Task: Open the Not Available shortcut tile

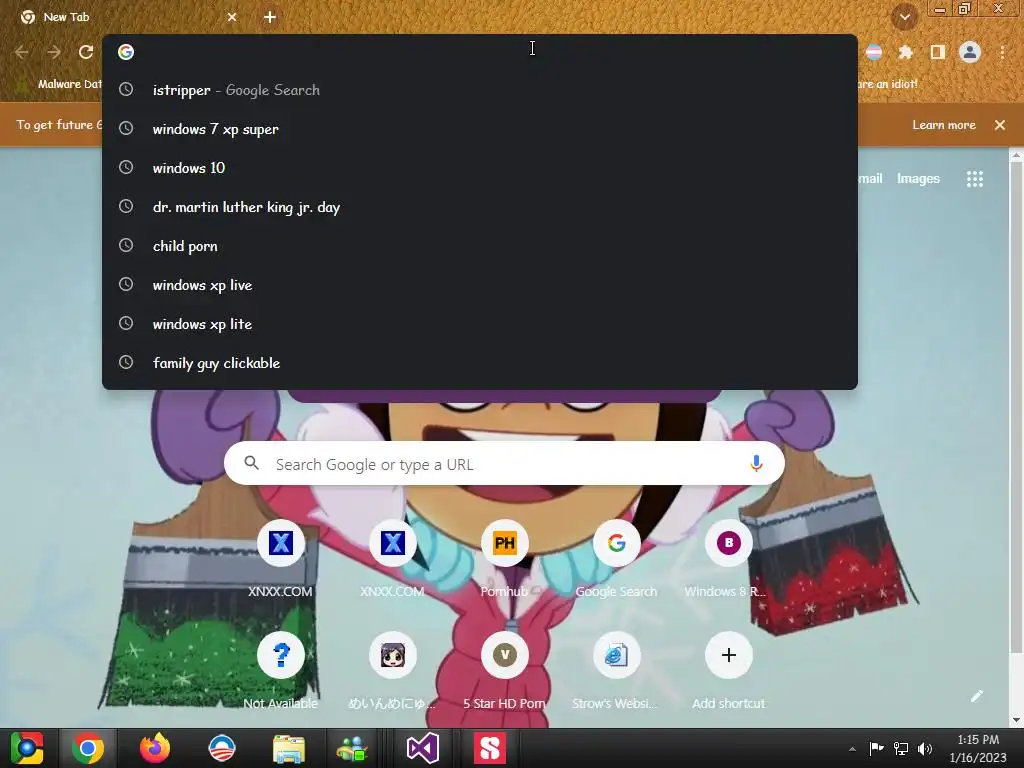Action: click(x=280, y=670)
